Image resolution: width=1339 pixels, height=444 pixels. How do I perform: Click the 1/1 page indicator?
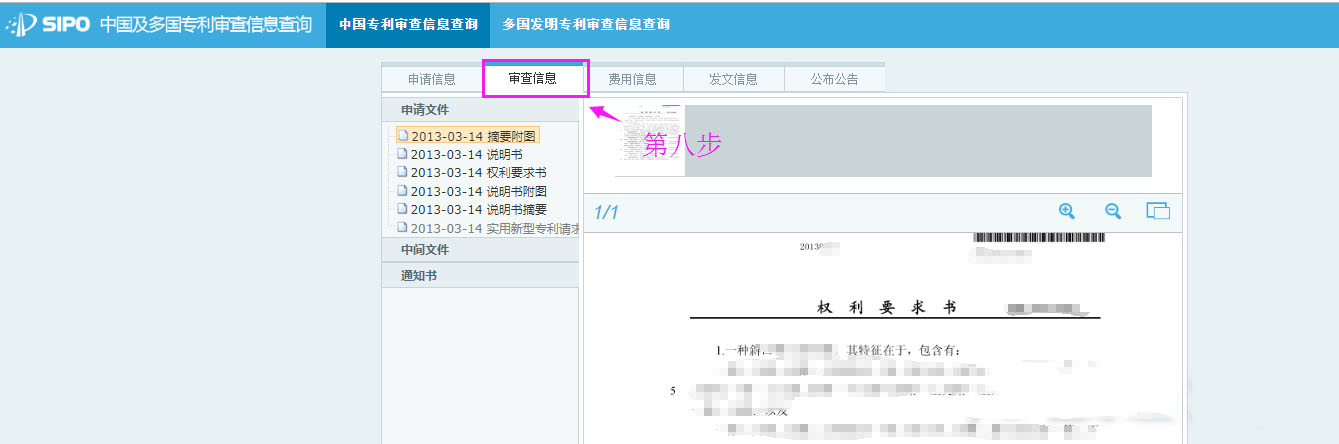pos(607,212)
